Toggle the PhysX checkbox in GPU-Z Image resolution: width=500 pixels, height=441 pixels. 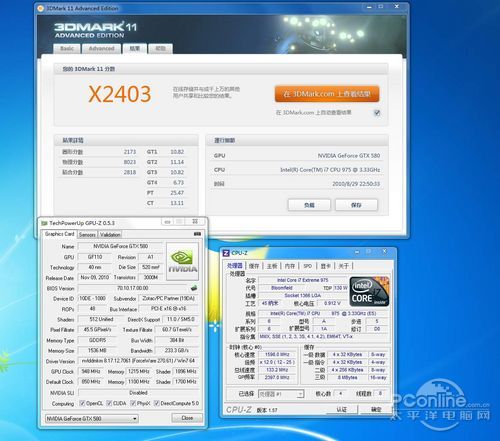coord(133,403)
